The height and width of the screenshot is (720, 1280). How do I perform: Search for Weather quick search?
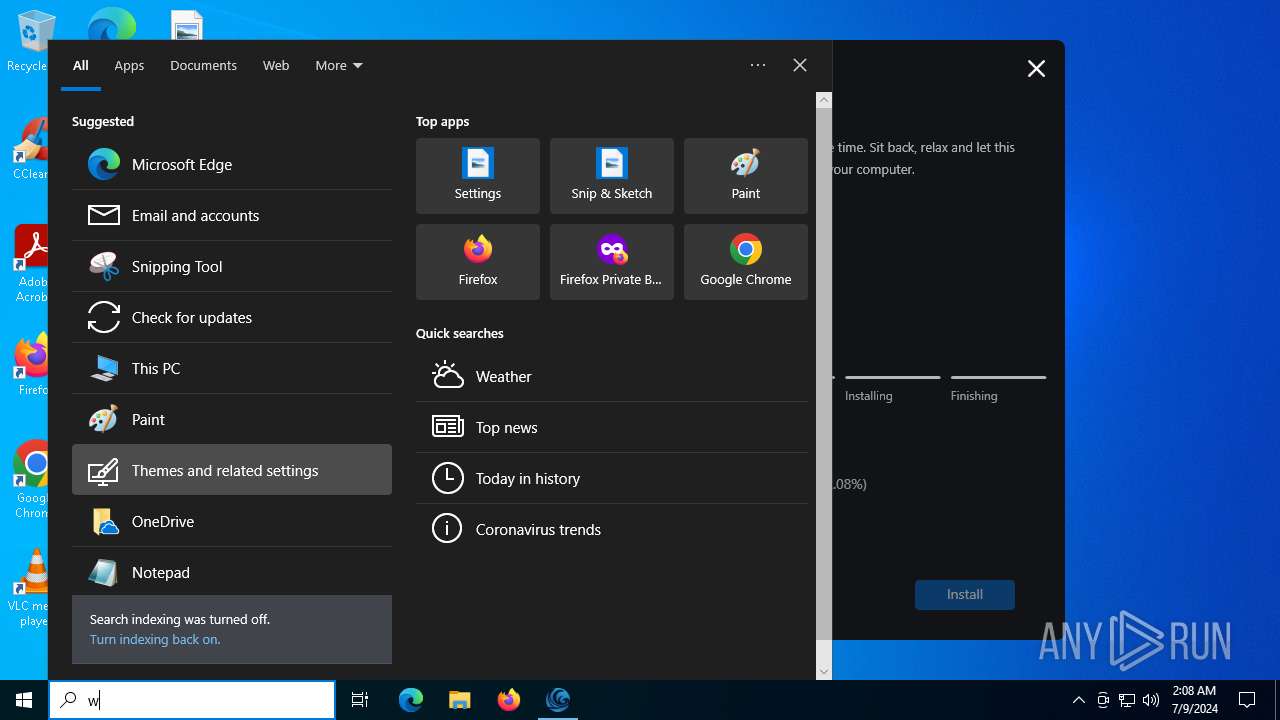tap(612, 376)
